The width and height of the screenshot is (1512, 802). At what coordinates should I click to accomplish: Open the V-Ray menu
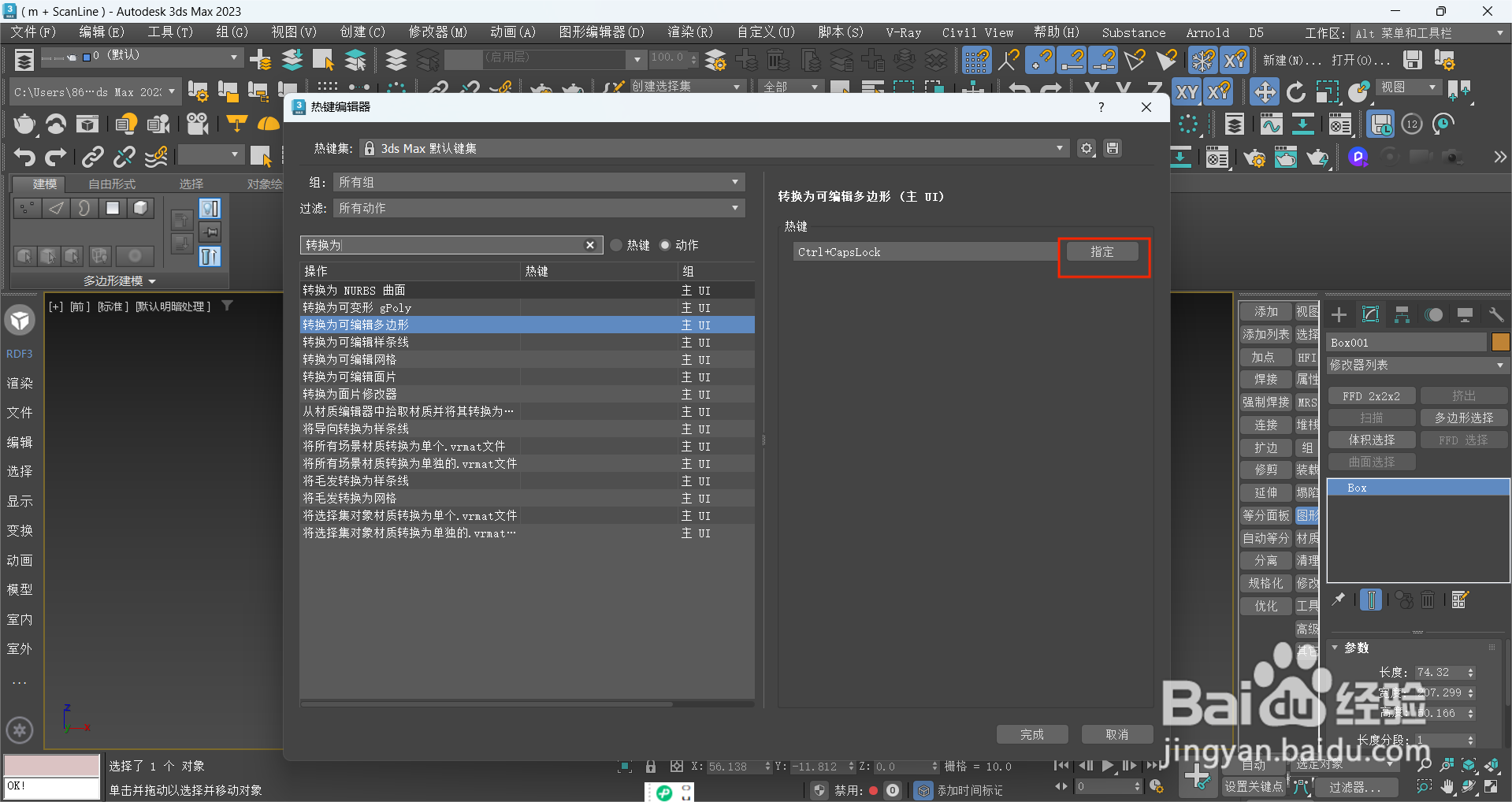(902, 33)
